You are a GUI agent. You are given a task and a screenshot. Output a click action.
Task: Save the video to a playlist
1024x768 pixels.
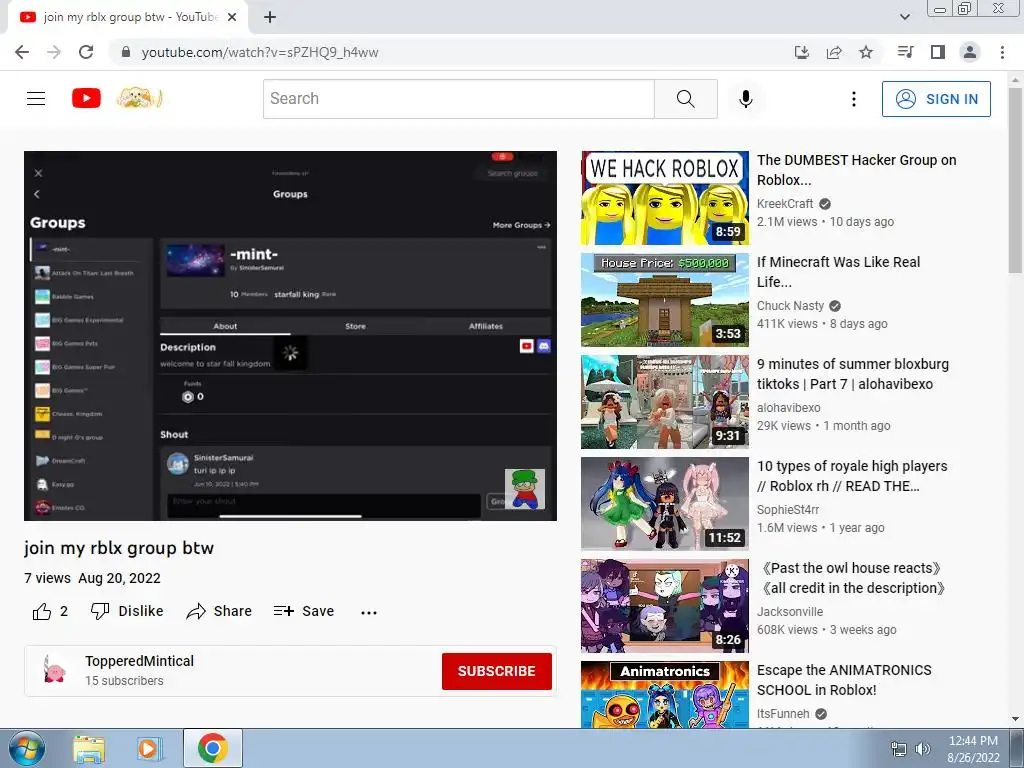pos(304,611)
